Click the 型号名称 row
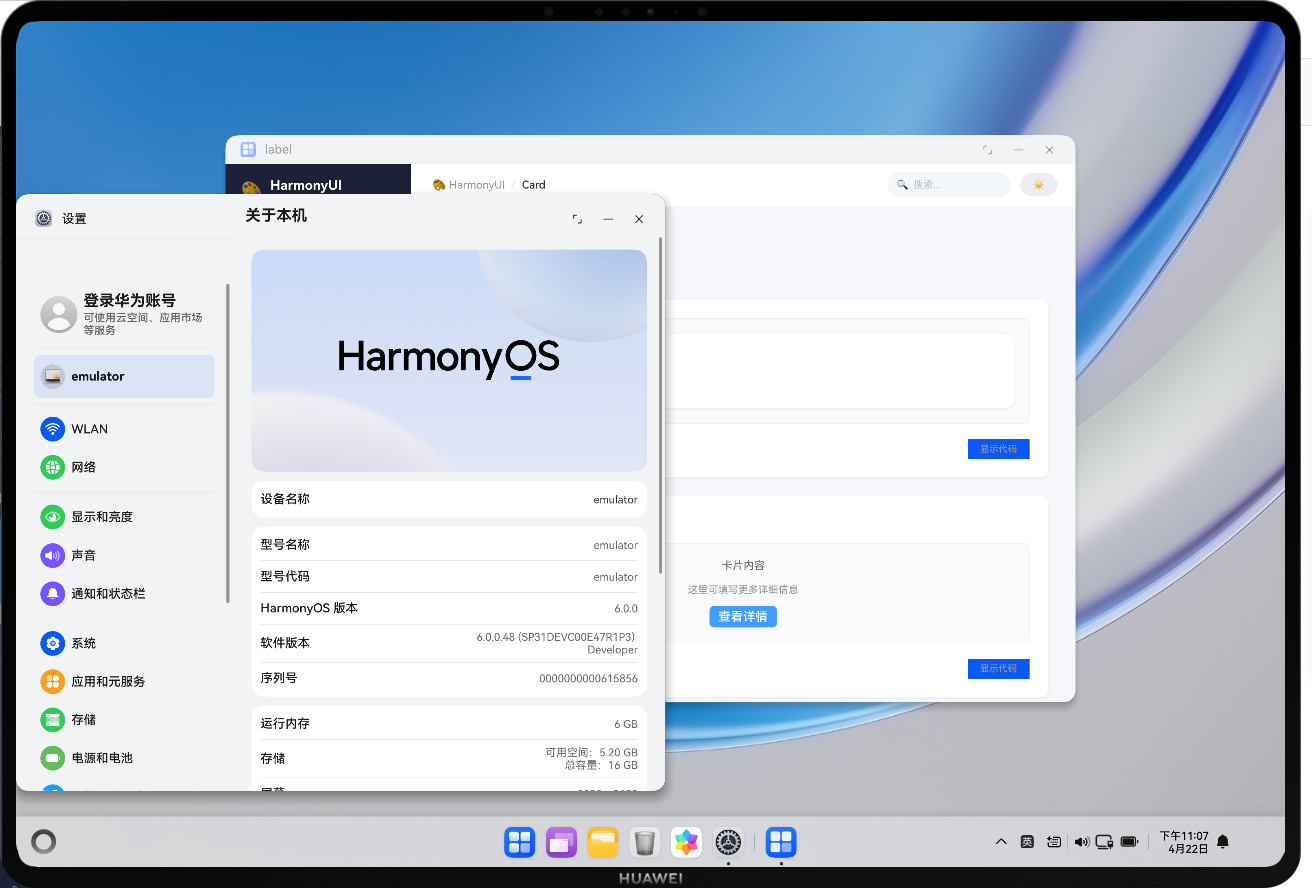 click(x=449, y=545)
